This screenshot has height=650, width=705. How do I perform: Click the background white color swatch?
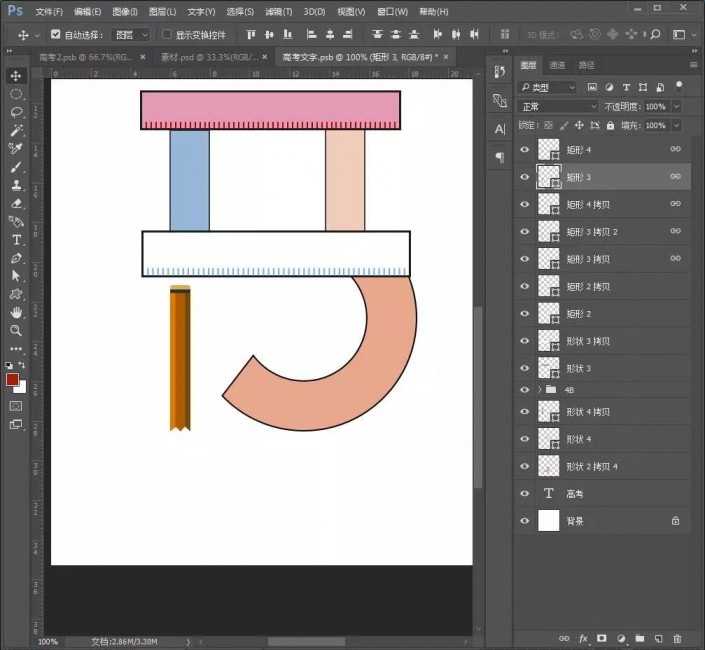click(21, 388)
